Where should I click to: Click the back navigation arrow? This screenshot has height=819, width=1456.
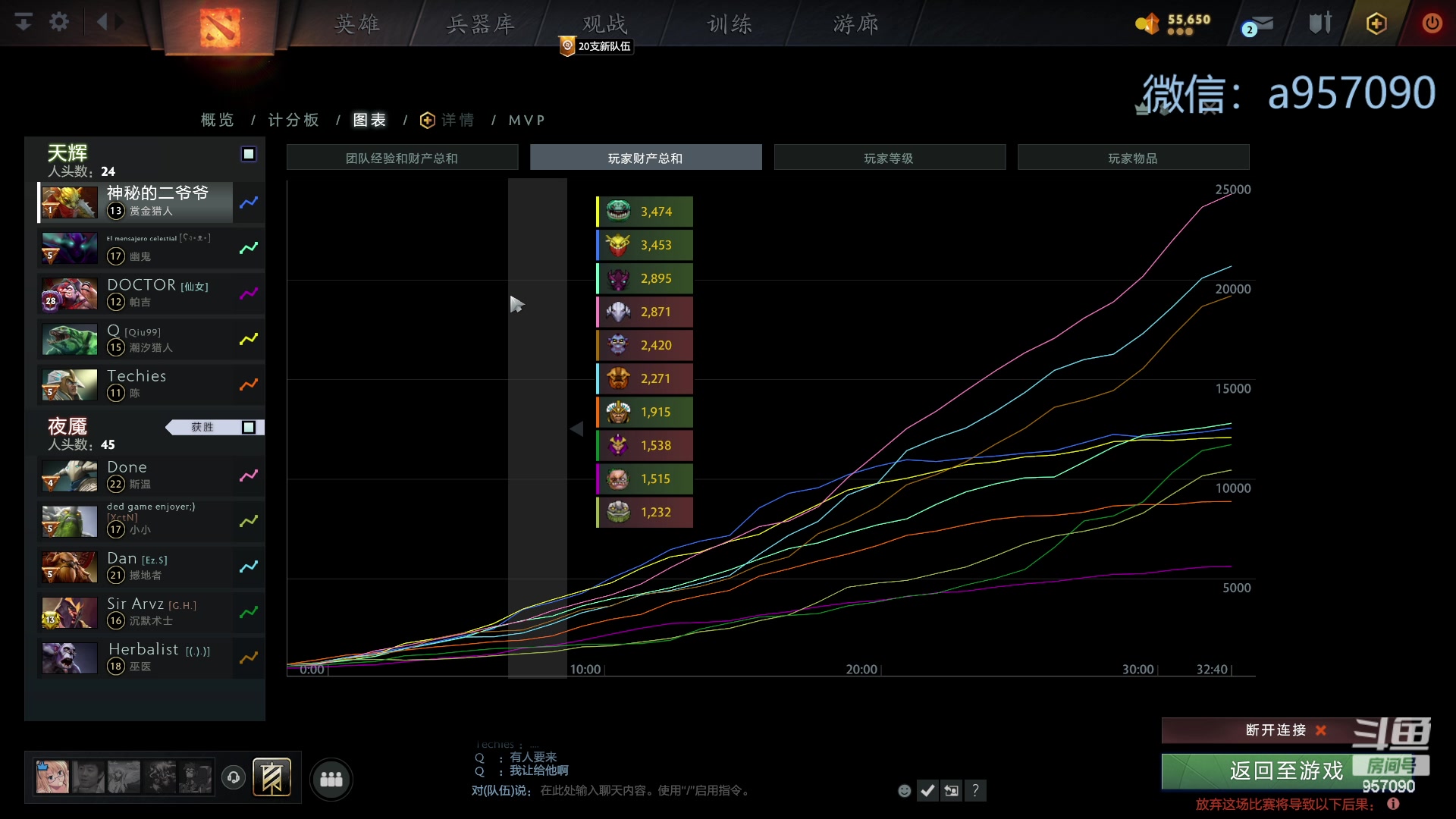click(x=102, y=22)
